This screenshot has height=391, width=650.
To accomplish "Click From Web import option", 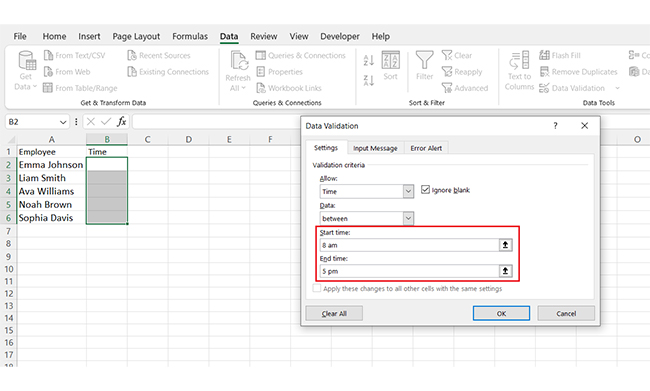I will pos(67,72).
